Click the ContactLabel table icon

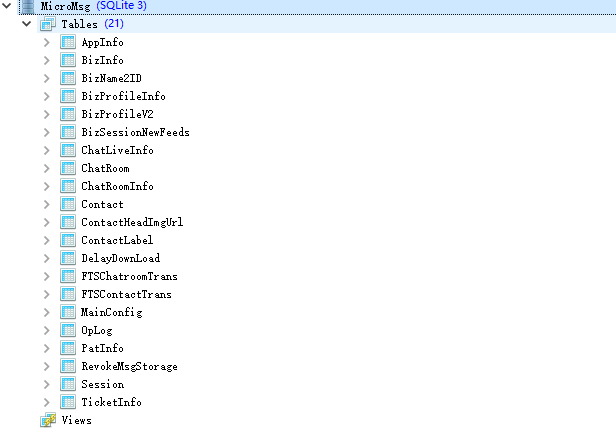click(x=68, y=240)
